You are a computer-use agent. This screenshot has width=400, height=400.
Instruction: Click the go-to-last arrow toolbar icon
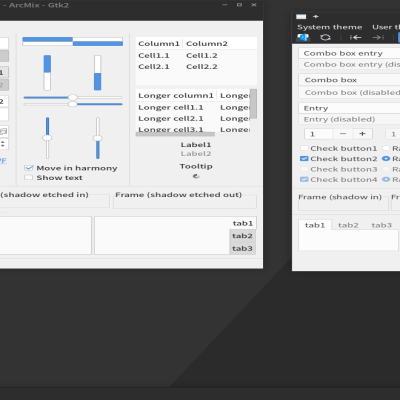click(x=378, y=37)
